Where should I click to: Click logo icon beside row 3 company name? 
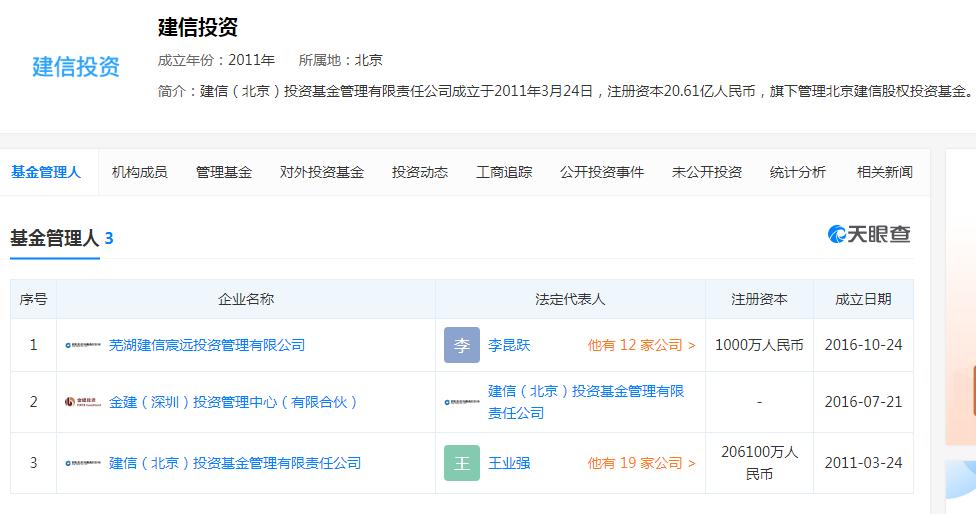[83, 463]
